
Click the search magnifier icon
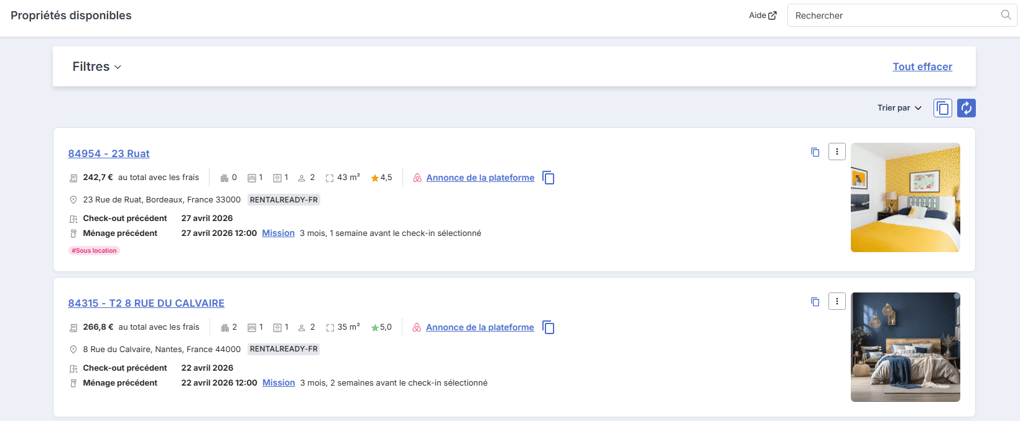click(1005, 16)
